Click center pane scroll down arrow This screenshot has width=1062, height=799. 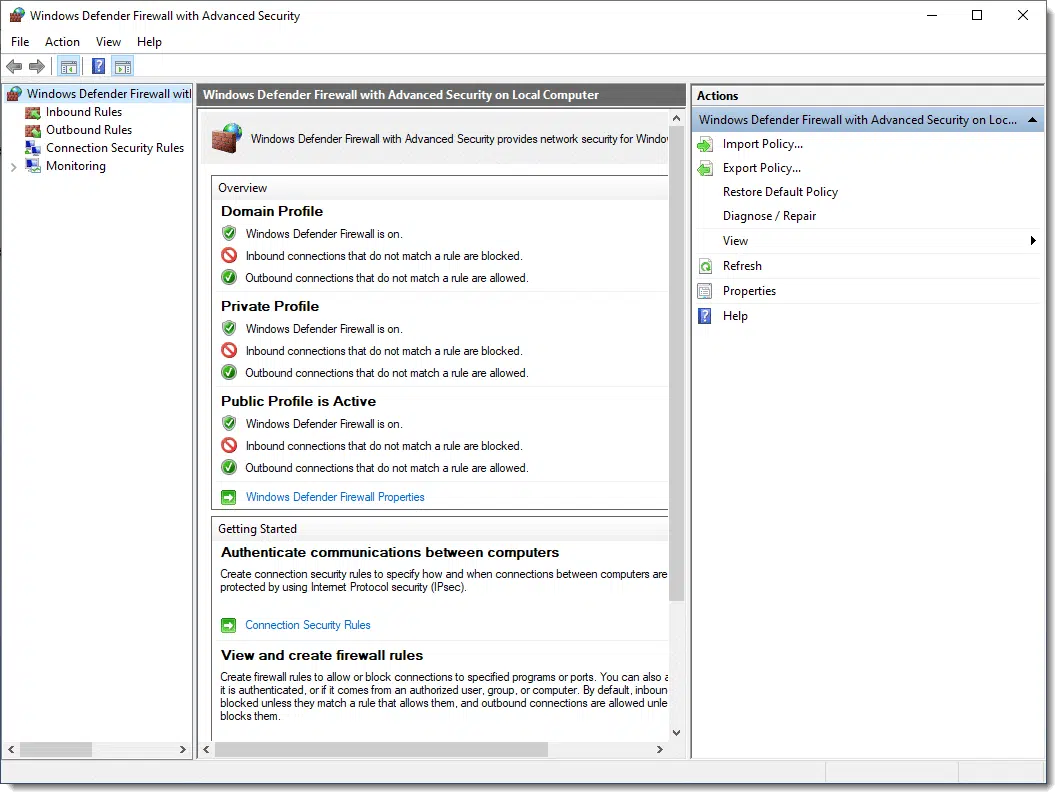coord(676,733)
